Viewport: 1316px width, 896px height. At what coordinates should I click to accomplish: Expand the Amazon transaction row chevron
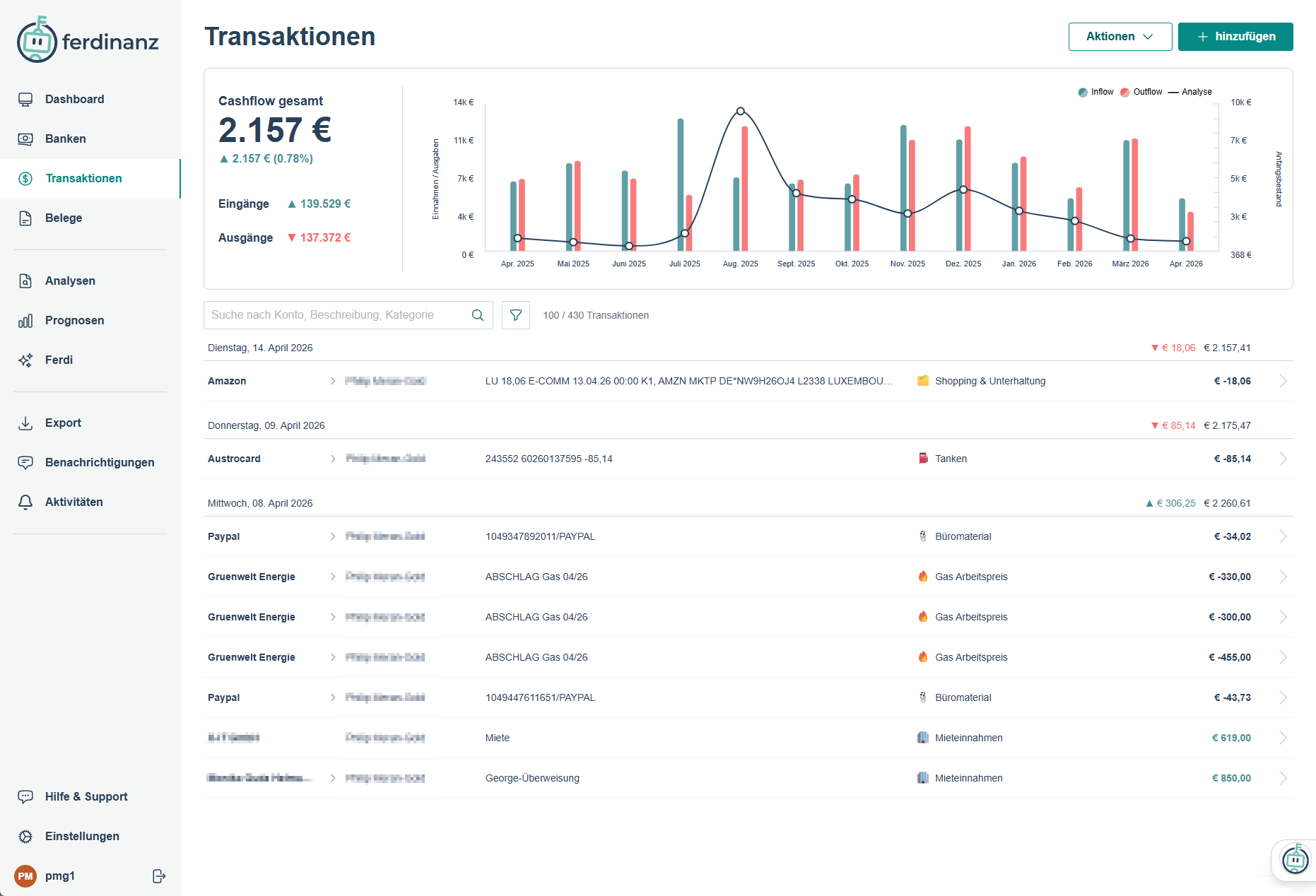(1283, 381)
